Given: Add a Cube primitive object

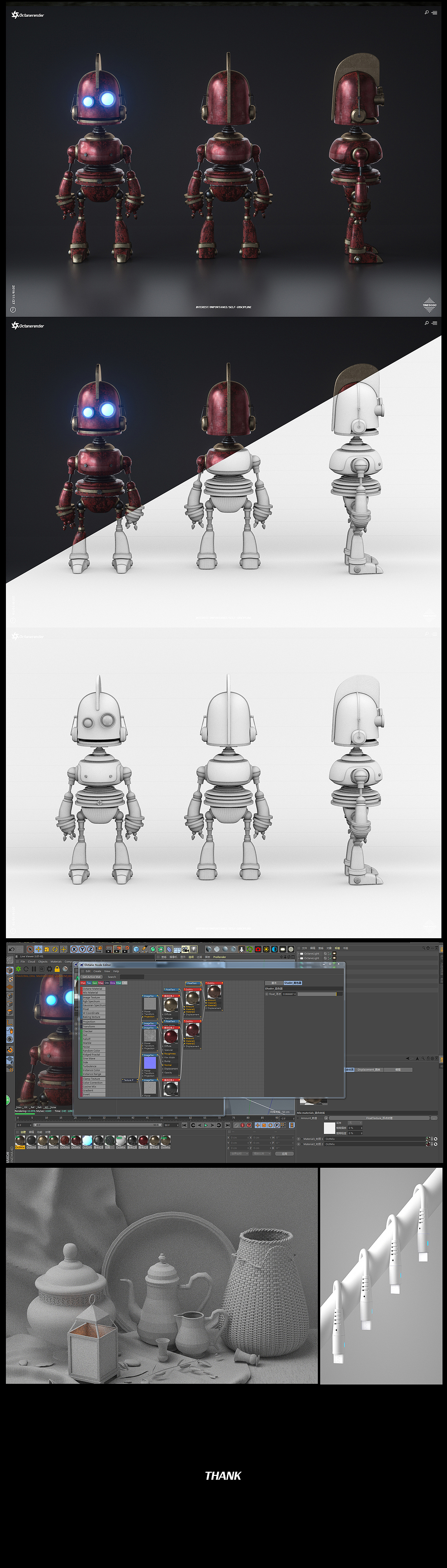Looking at the screenshot, I should (x=137, y=949).
